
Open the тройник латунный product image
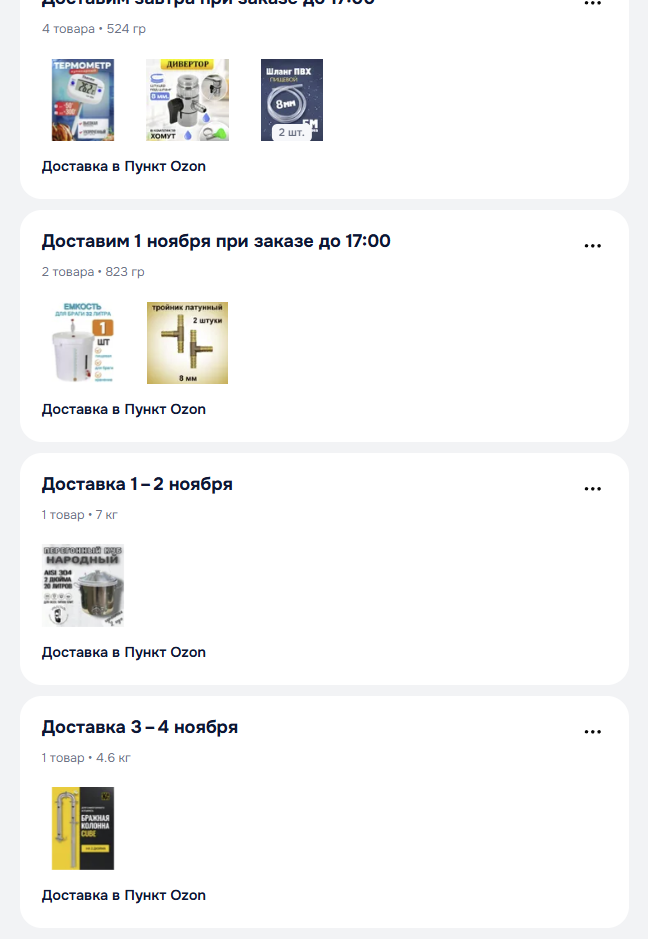[187, 343]
